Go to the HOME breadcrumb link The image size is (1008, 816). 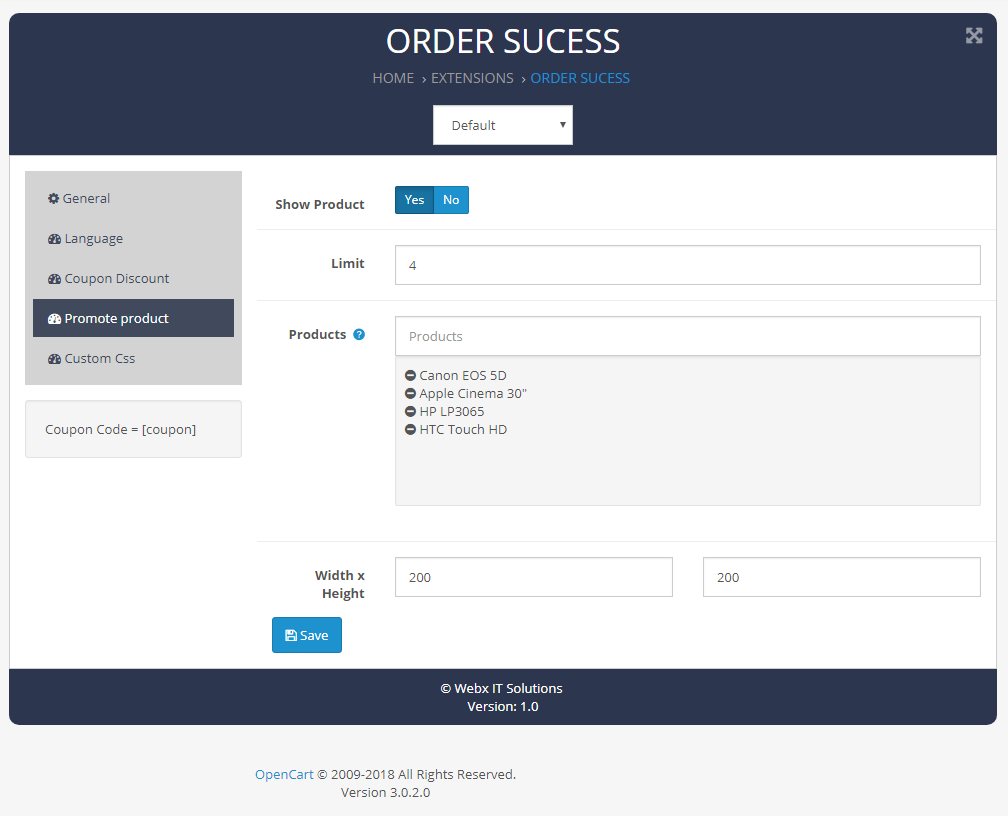393,78
